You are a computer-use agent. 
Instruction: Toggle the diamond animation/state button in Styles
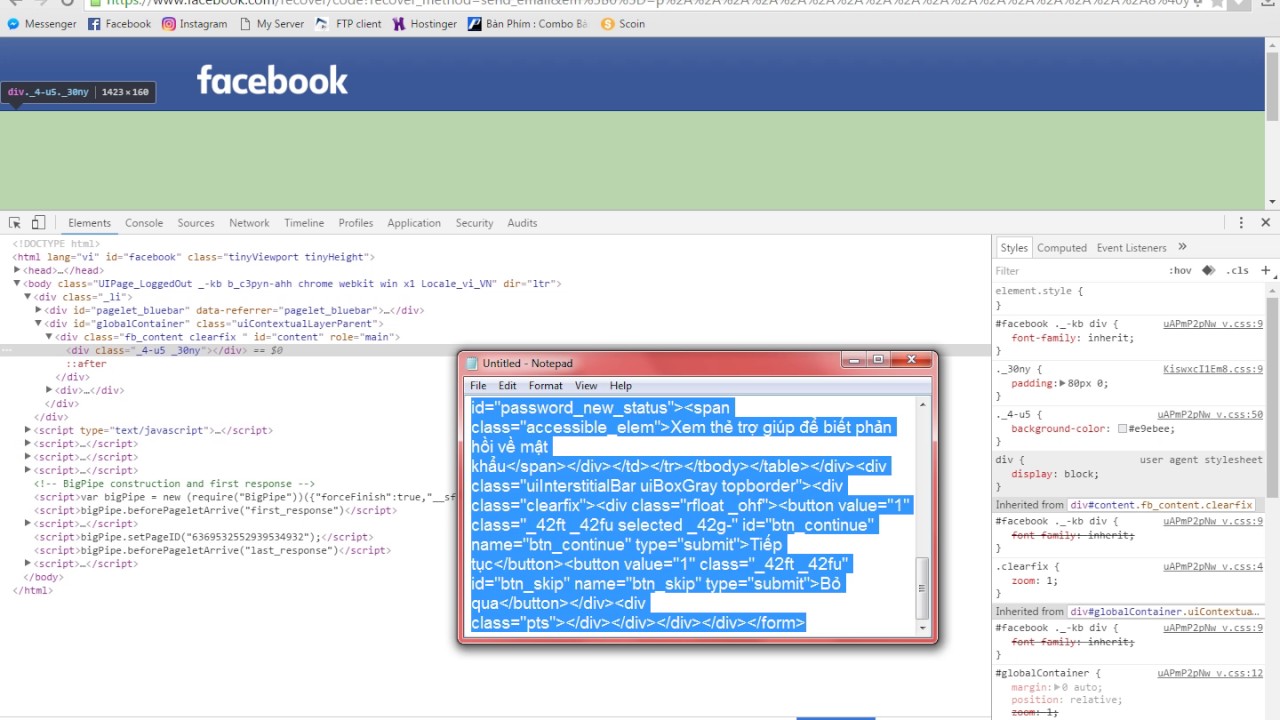click(x=1208, y=271)
